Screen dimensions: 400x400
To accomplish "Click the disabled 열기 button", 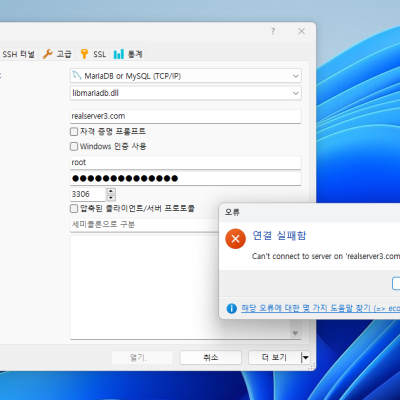I will coord(142,358).
